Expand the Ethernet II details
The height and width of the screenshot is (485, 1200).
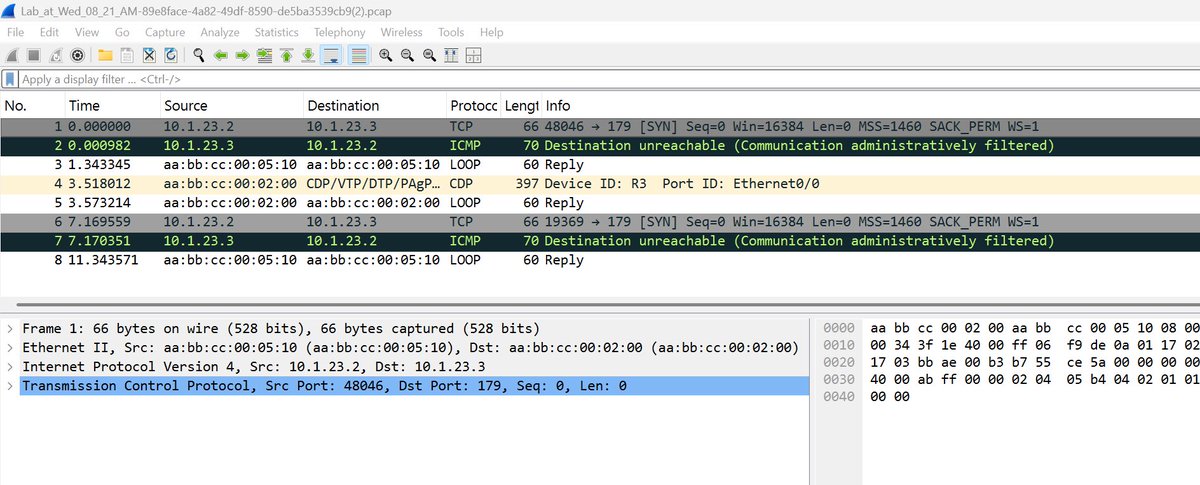tap(11, 348)
